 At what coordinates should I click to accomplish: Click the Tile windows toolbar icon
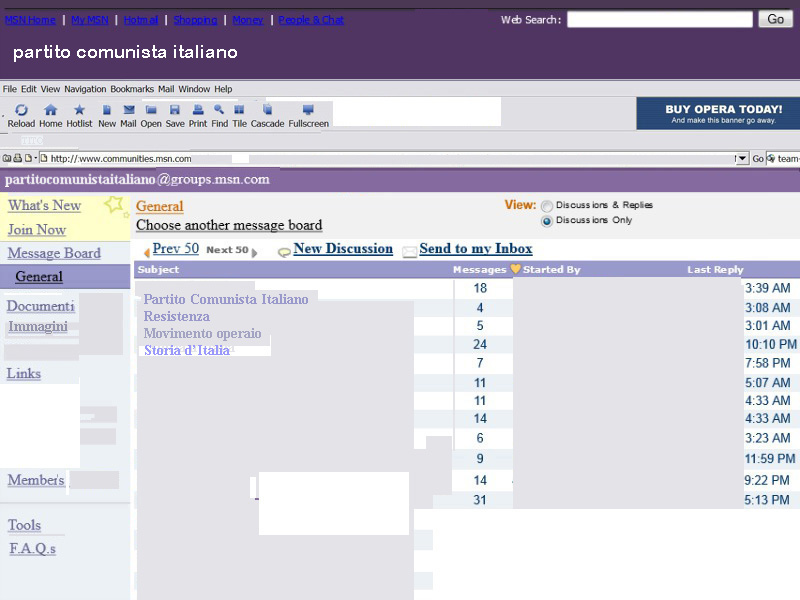pos(239,110)
